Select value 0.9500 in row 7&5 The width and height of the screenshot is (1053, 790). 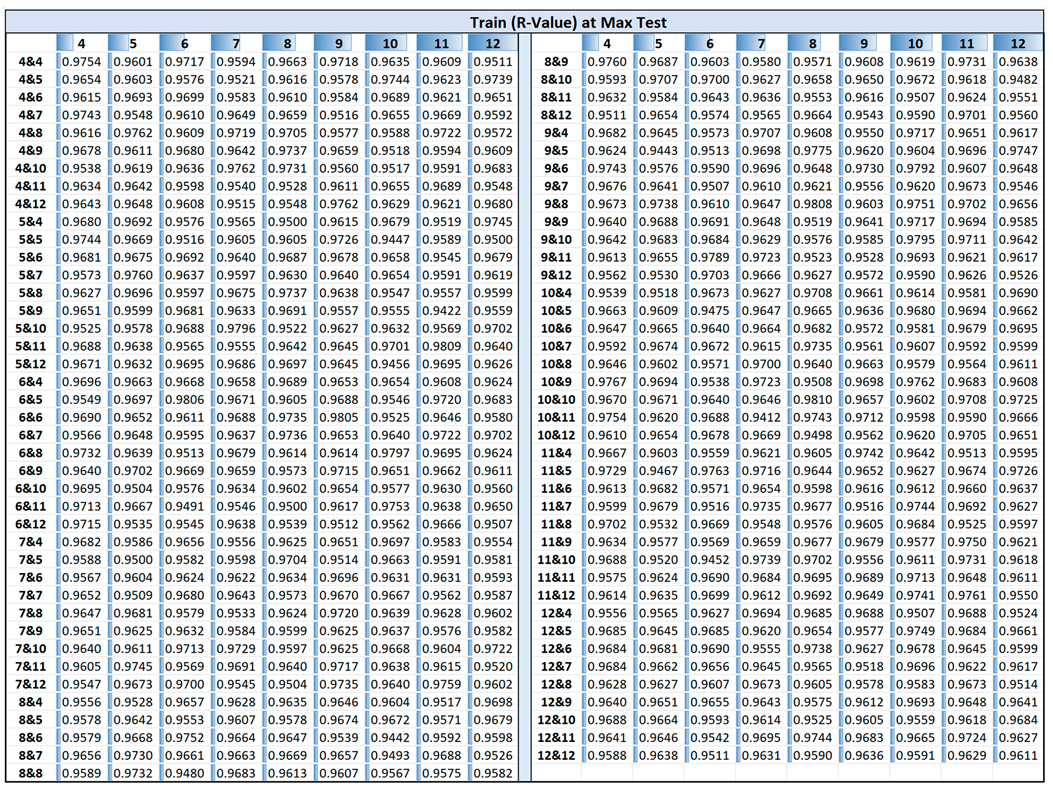pos(133,560)
